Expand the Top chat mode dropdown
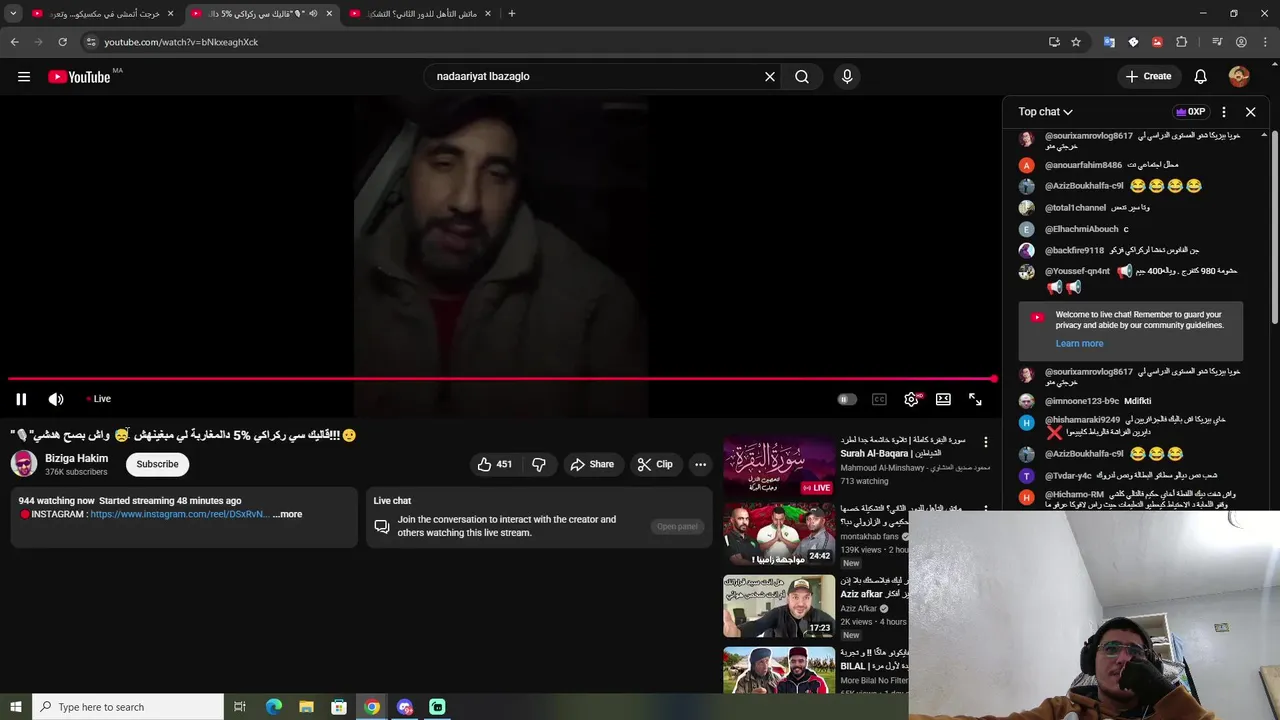Viewport: 1280px width, 720px height. pyautogui.click(x=1045, y=112)
